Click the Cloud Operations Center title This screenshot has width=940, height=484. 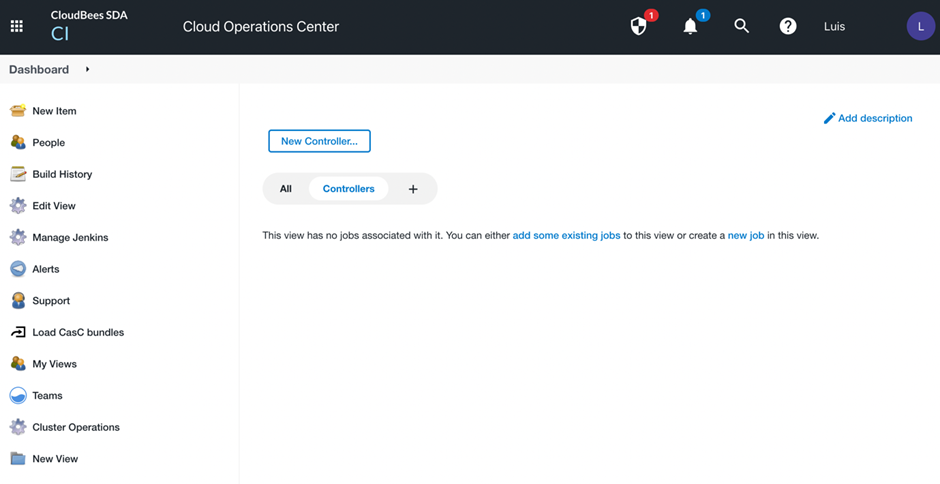coord(261,26)
